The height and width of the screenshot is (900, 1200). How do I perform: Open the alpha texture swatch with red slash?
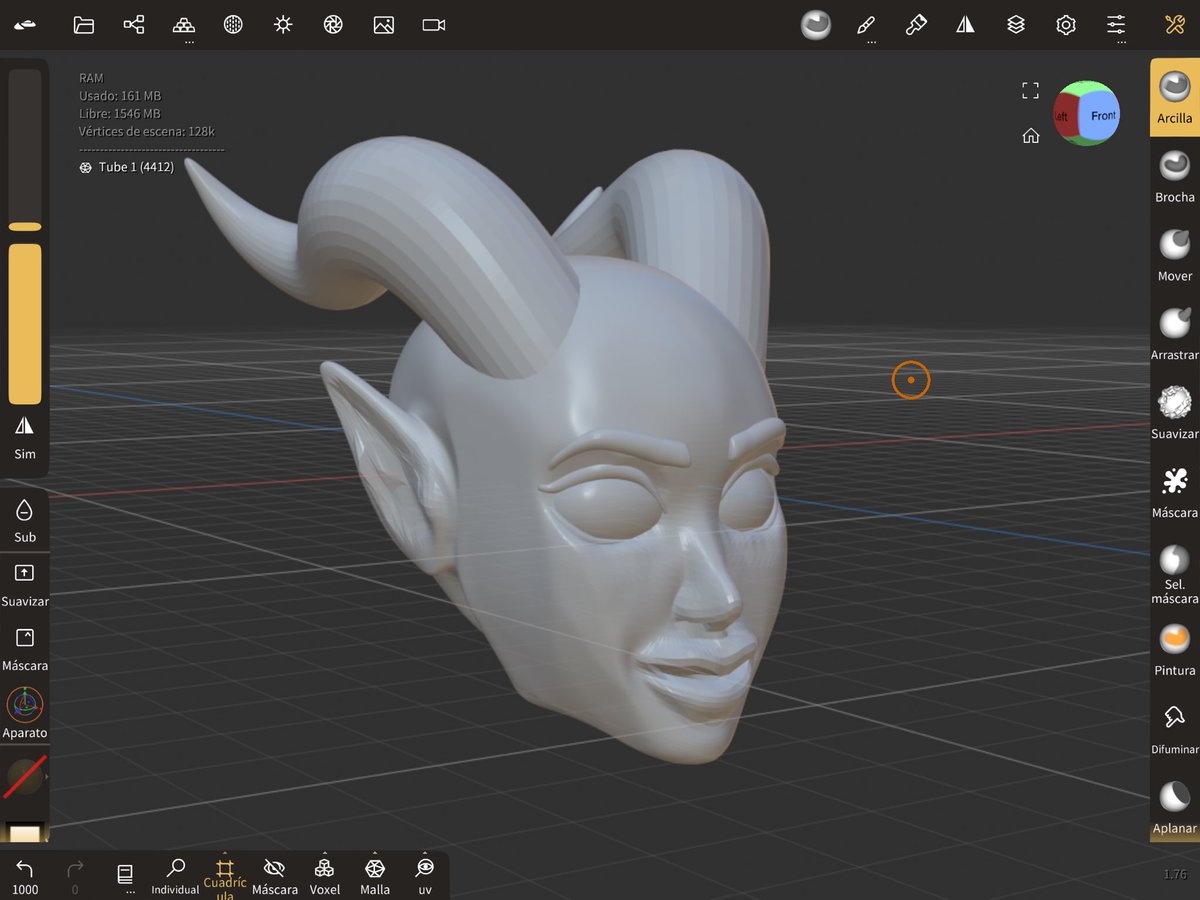(24, 777)
